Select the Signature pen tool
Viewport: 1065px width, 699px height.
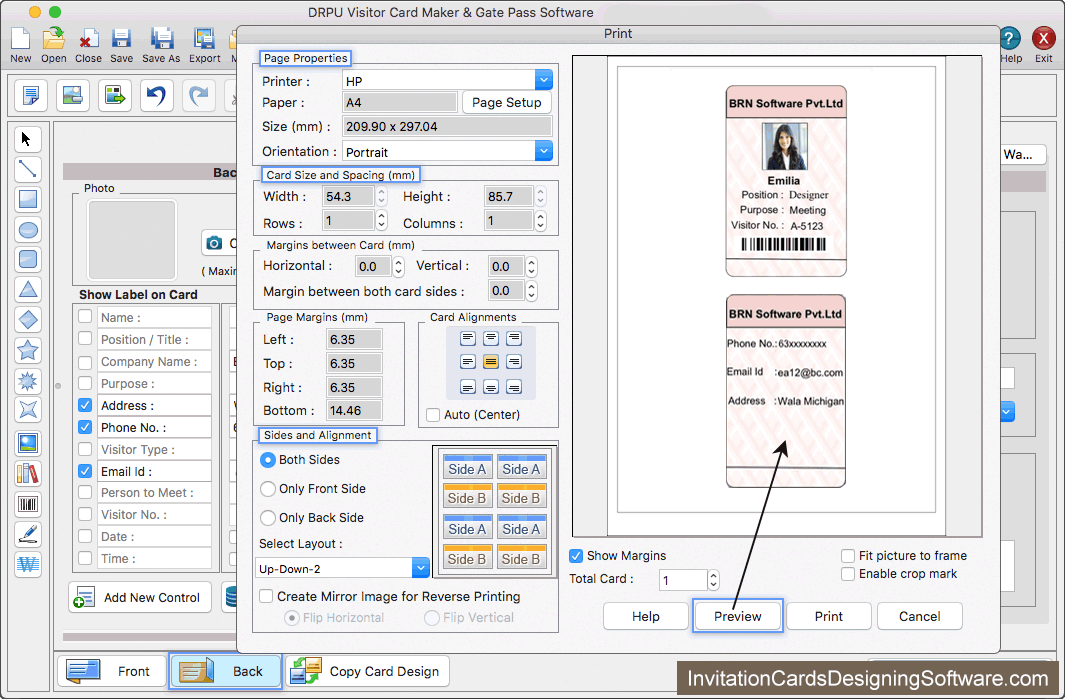pyautogui.click(x=27, y=534)
